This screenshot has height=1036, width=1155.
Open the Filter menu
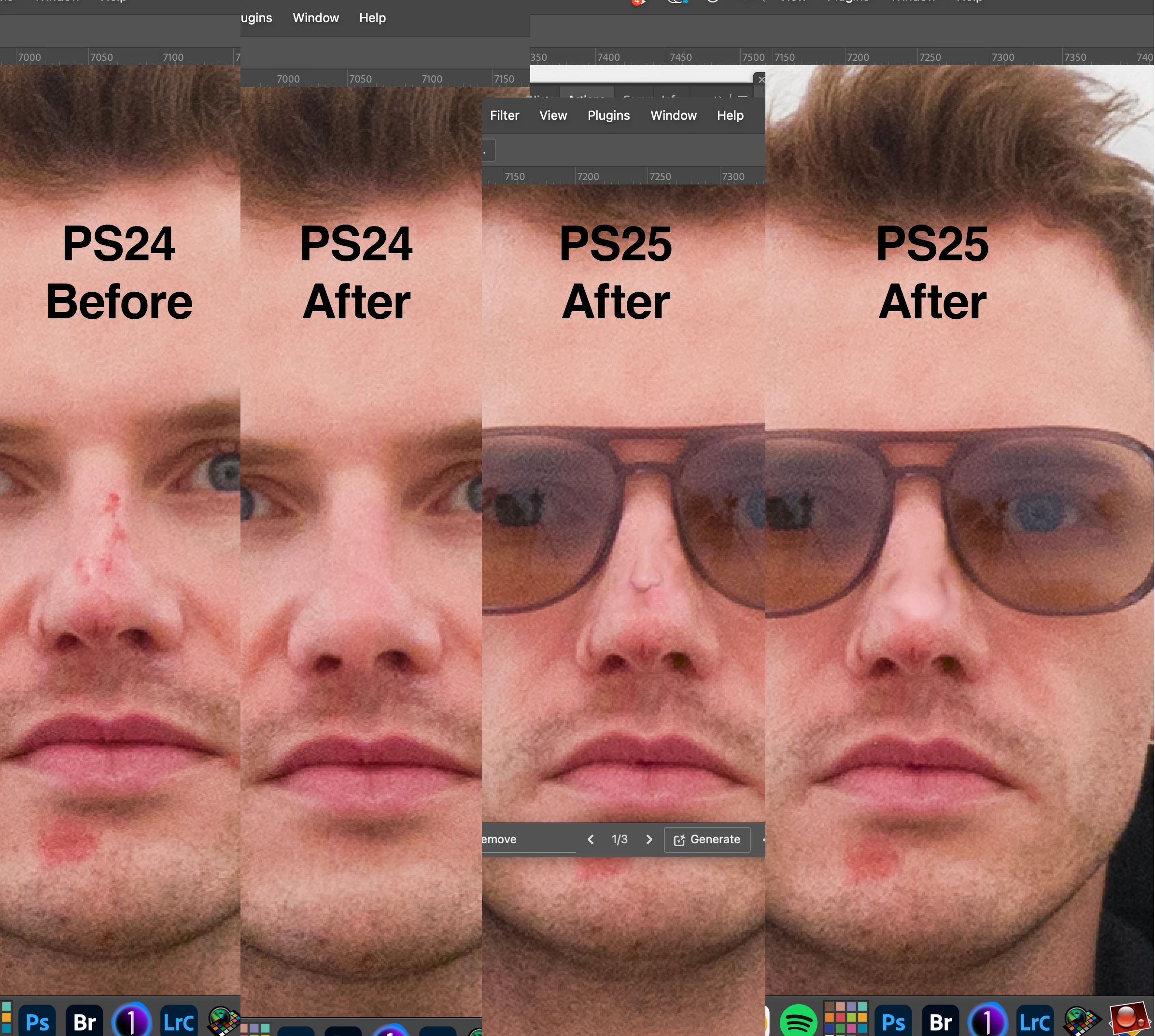[504, 115]
